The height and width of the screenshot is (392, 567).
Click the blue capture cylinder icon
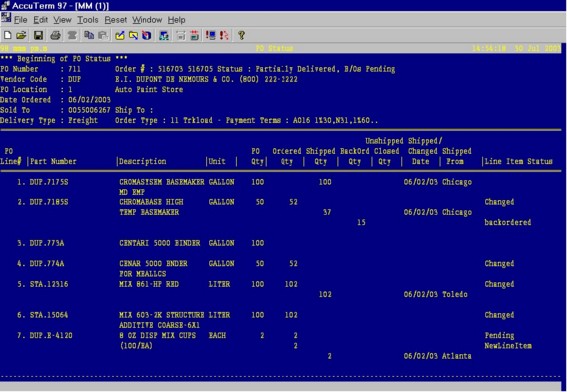(146, 35)
